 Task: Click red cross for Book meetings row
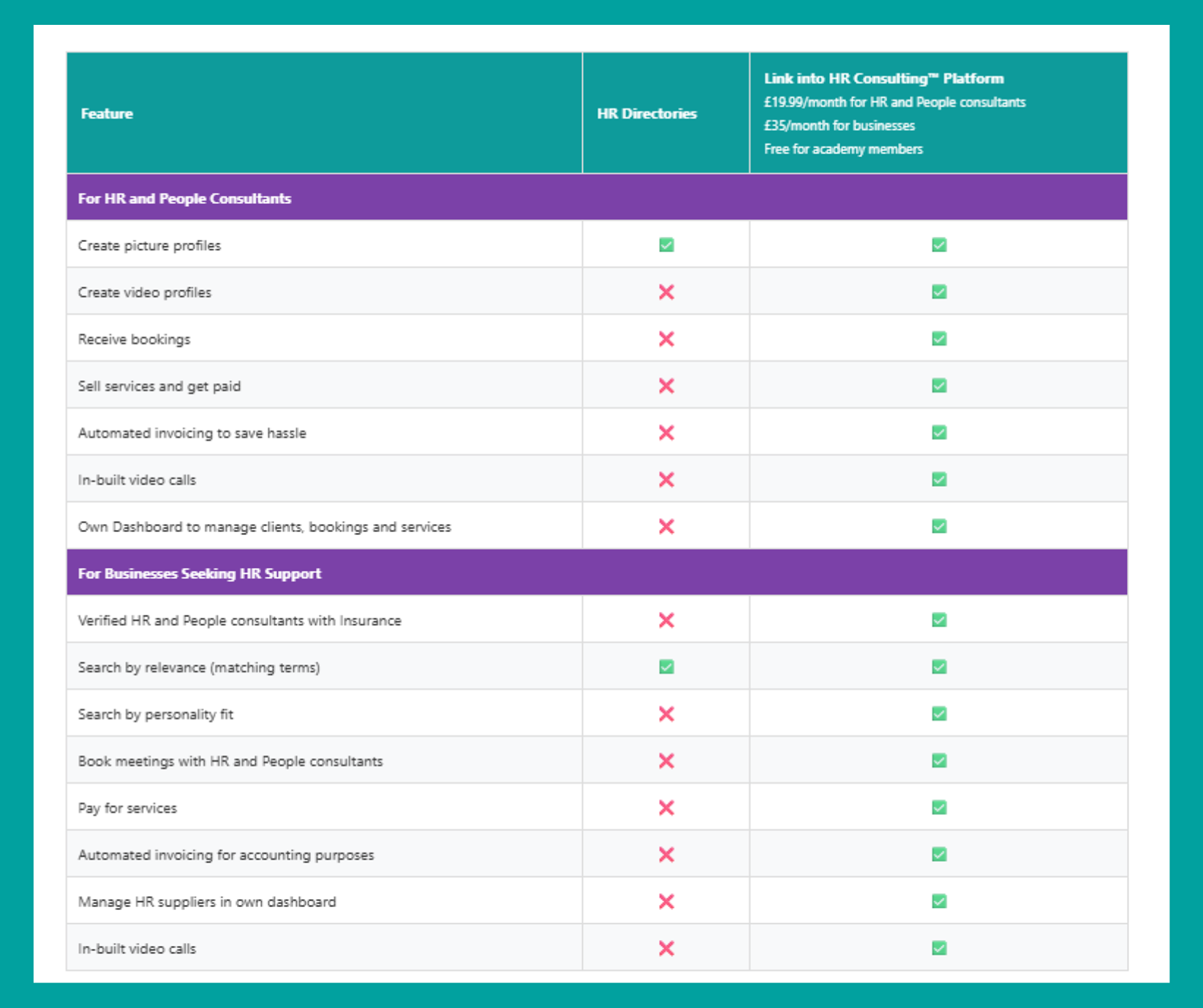point(666,761)
